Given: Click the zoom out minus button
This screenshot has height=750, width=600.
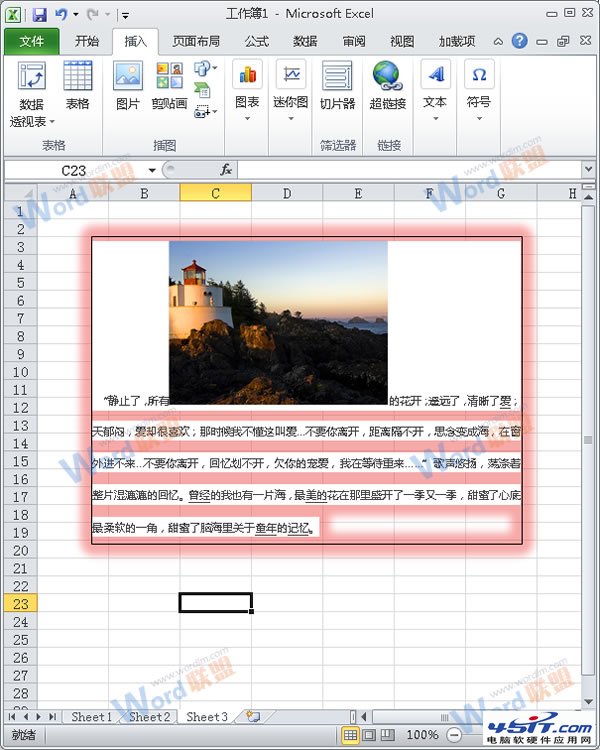Looking at the screenshot, I should (x=454, y=734).
